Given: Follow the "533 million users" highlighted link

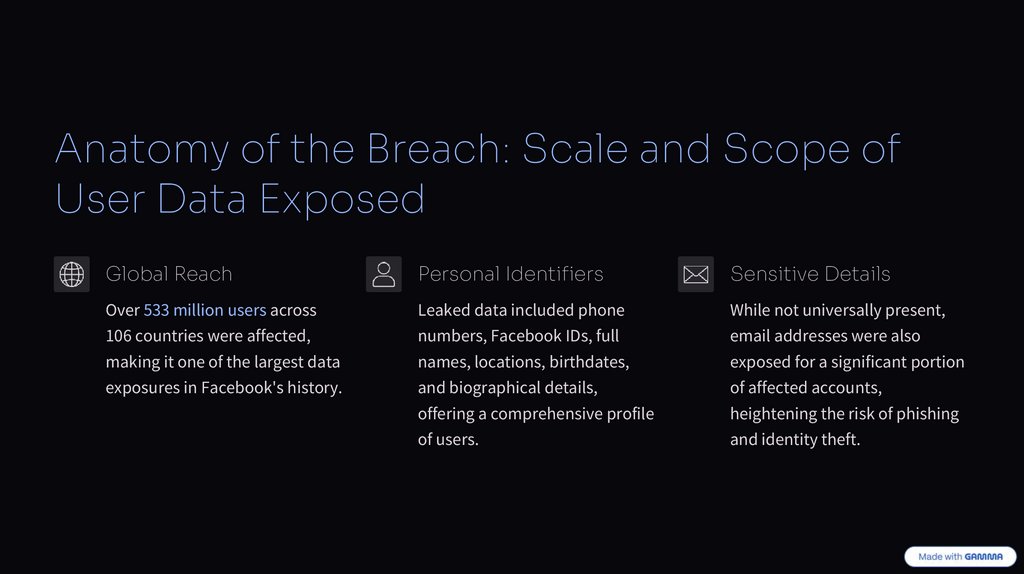Looking at the screenshot, I should click(205, 310).
